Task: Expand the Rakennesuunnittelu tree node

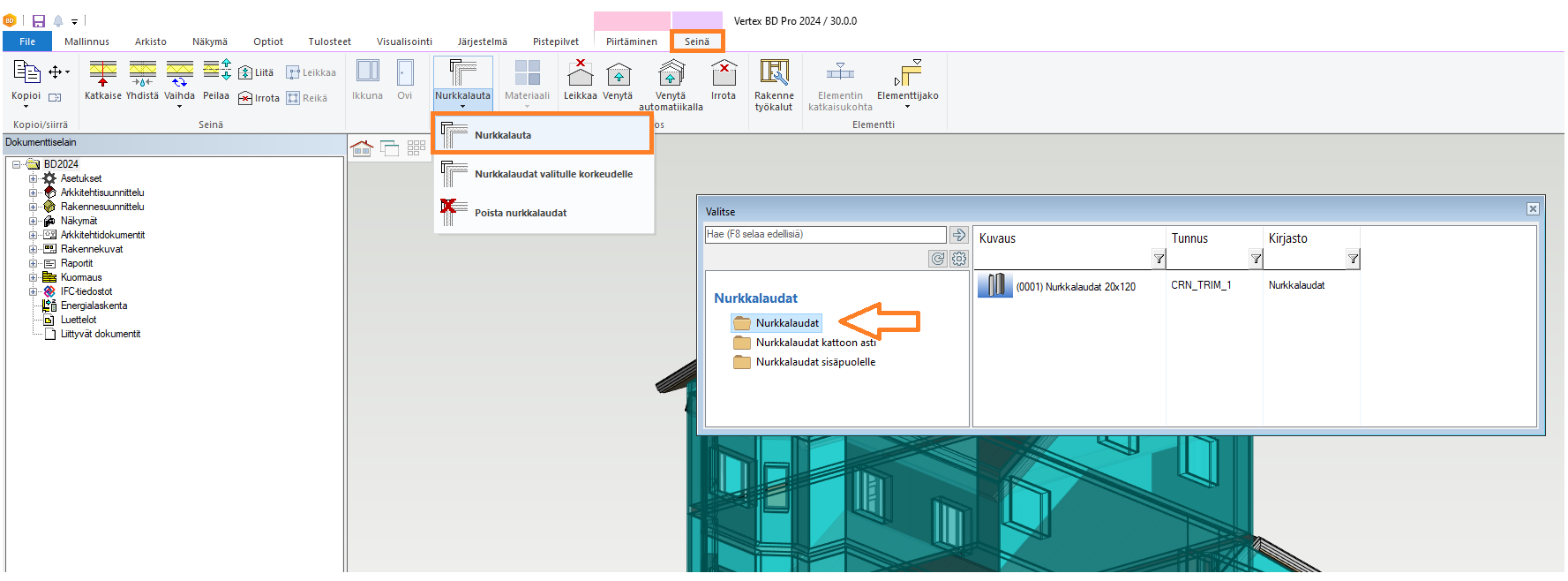Action: click(34, 207)
